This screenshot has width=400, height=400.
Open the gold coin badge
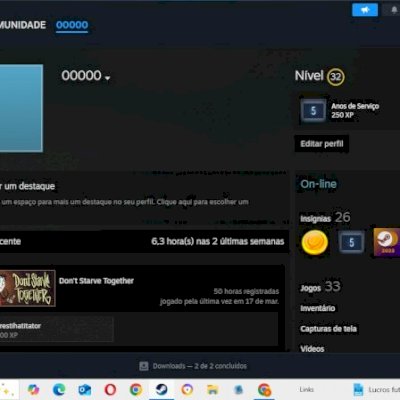pos(314,242)
